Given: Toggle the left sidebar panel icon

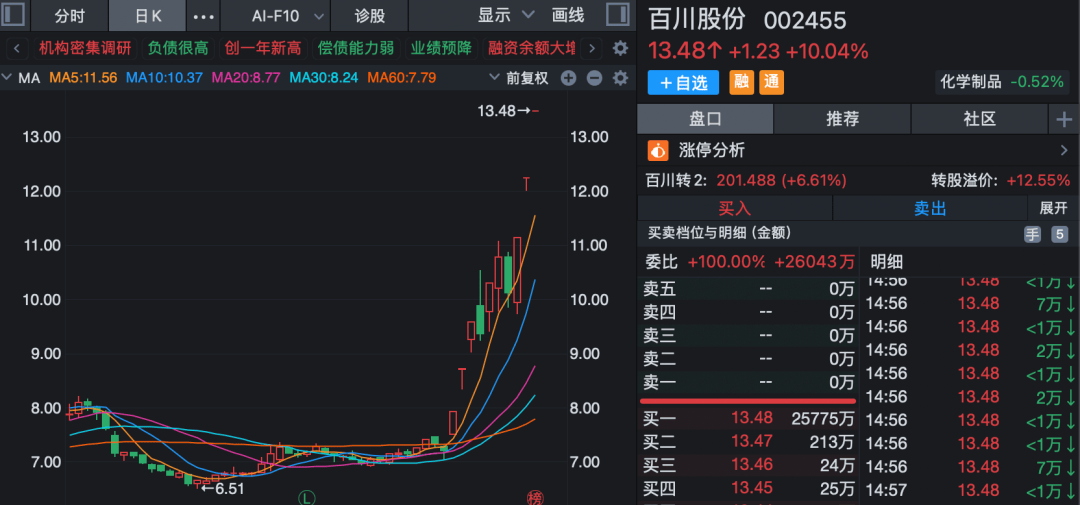Looking at the screenshot, I should [14, 14].
